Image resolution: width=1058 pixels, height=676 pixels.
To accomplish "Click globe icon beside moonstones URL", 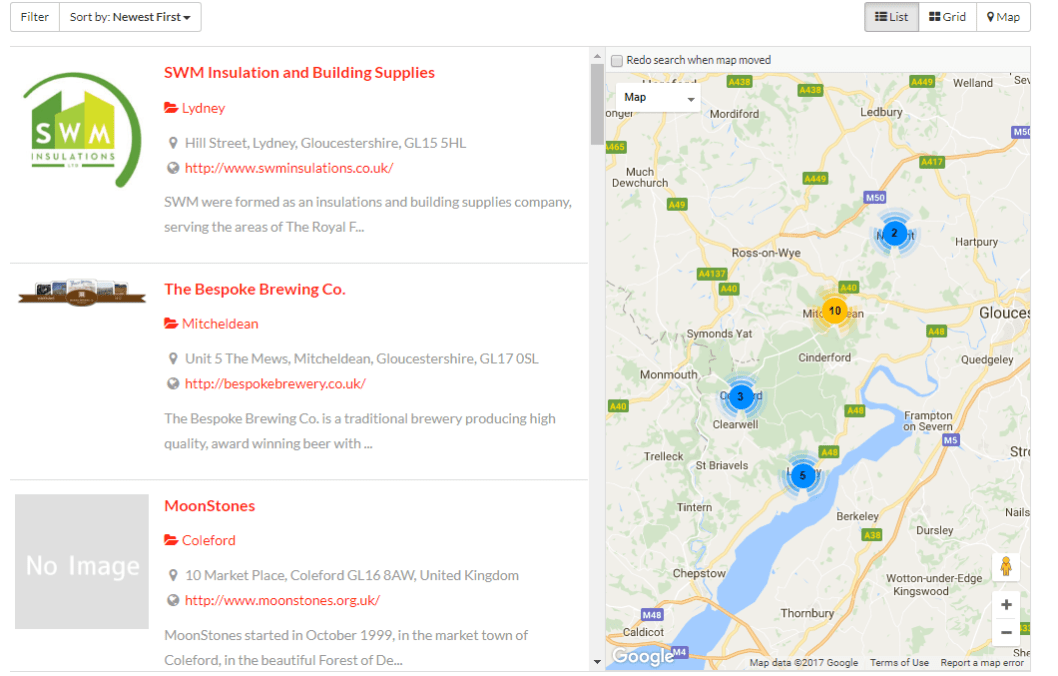I will pyautogui.click(x=173, y=600).
